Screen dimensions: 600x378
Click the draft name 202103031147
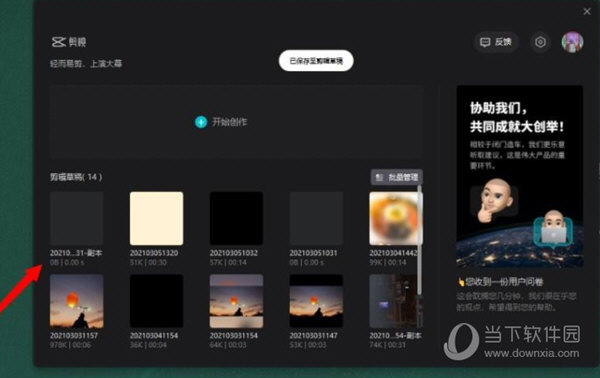(x=313, y=336)
